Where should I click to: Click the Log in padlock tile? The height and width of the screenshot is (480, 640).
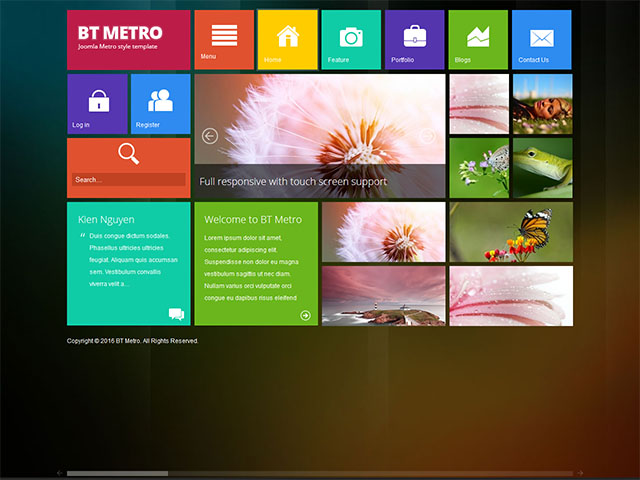97,104
